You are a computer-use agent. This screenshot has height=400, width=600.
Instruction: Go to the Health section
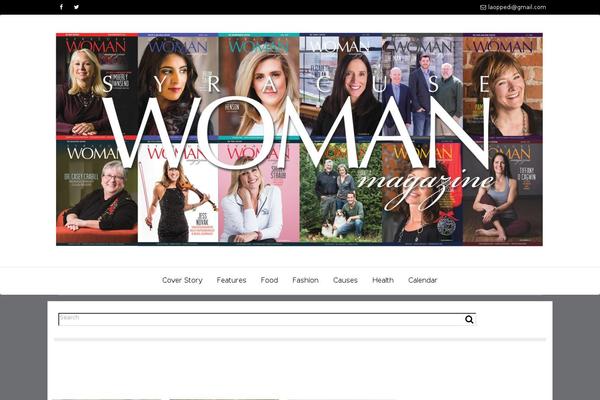tap(383, 280)
